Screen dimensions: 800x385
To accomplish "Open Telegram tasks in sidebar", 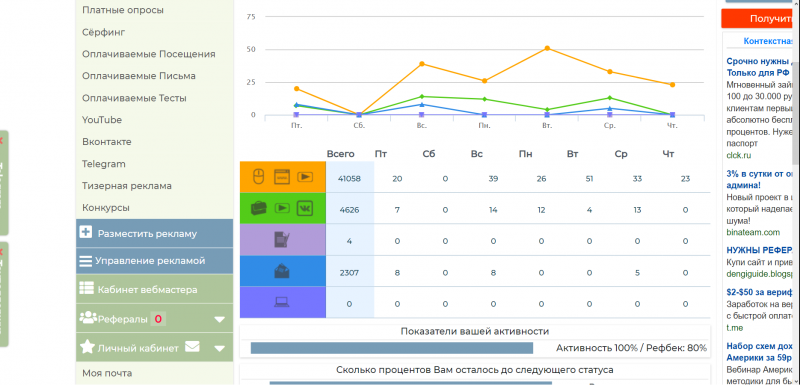I will click(x=104, y=164).
